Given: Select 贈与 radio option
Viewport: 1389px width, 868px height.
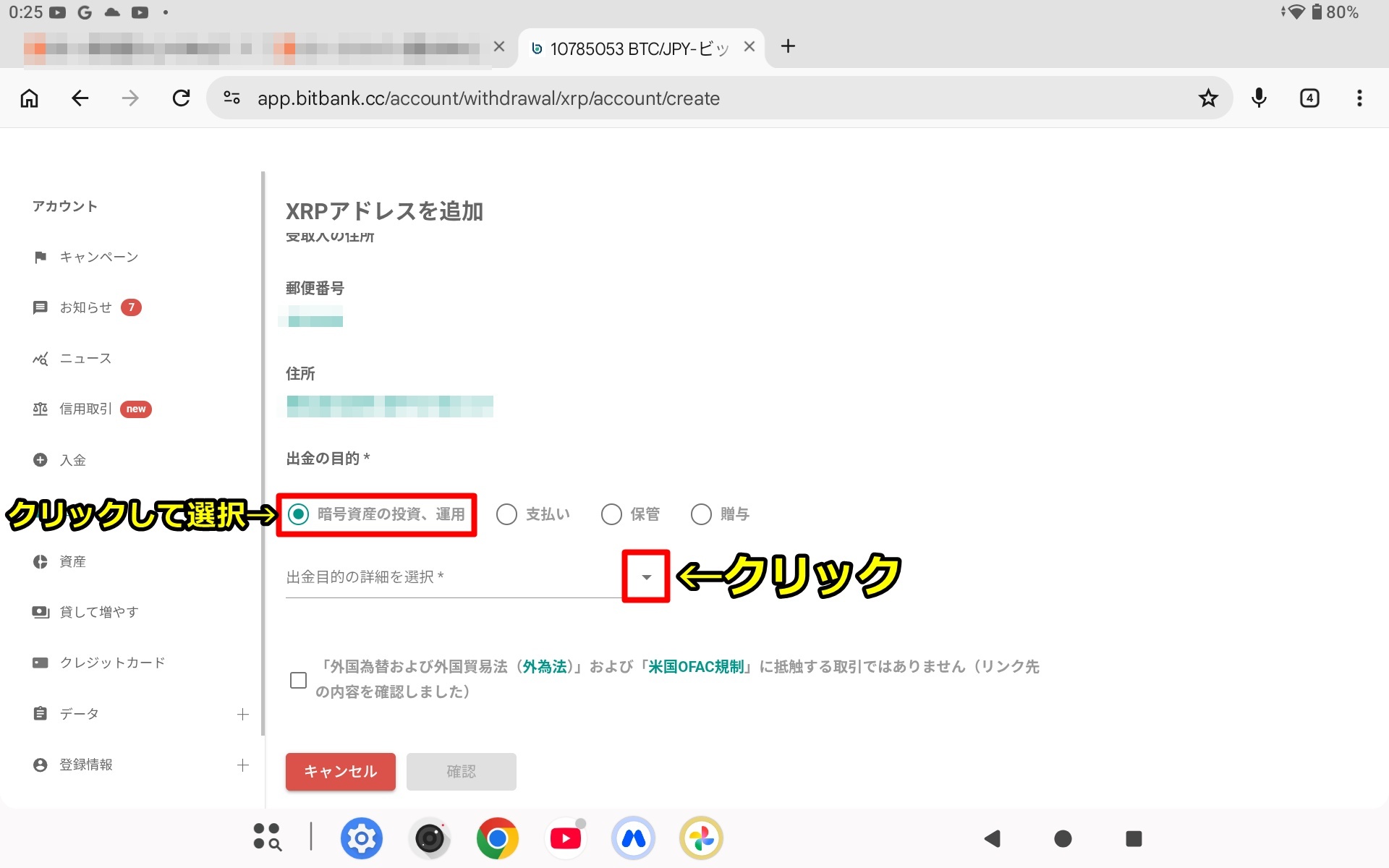Looking at the screenshot, I should tap(701, 514).
